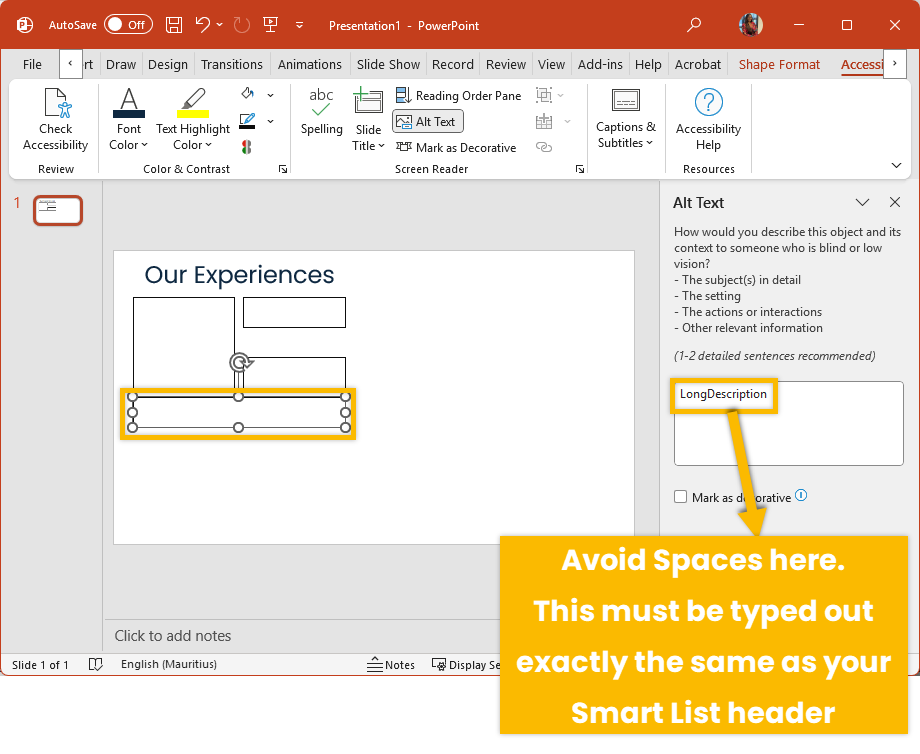Open the Captions & Subtitles dropdown

tap(626, 120)
